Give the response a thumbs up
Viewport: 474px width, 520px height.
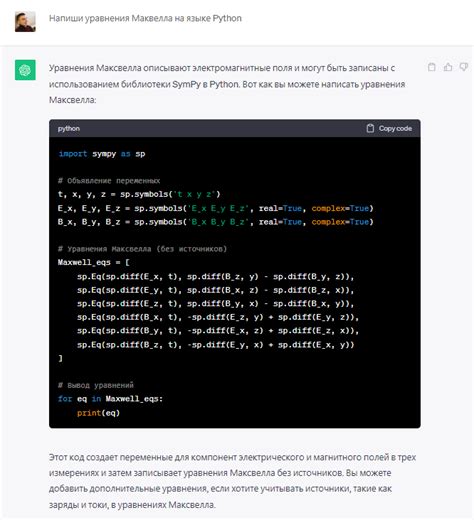coord(448,67)
